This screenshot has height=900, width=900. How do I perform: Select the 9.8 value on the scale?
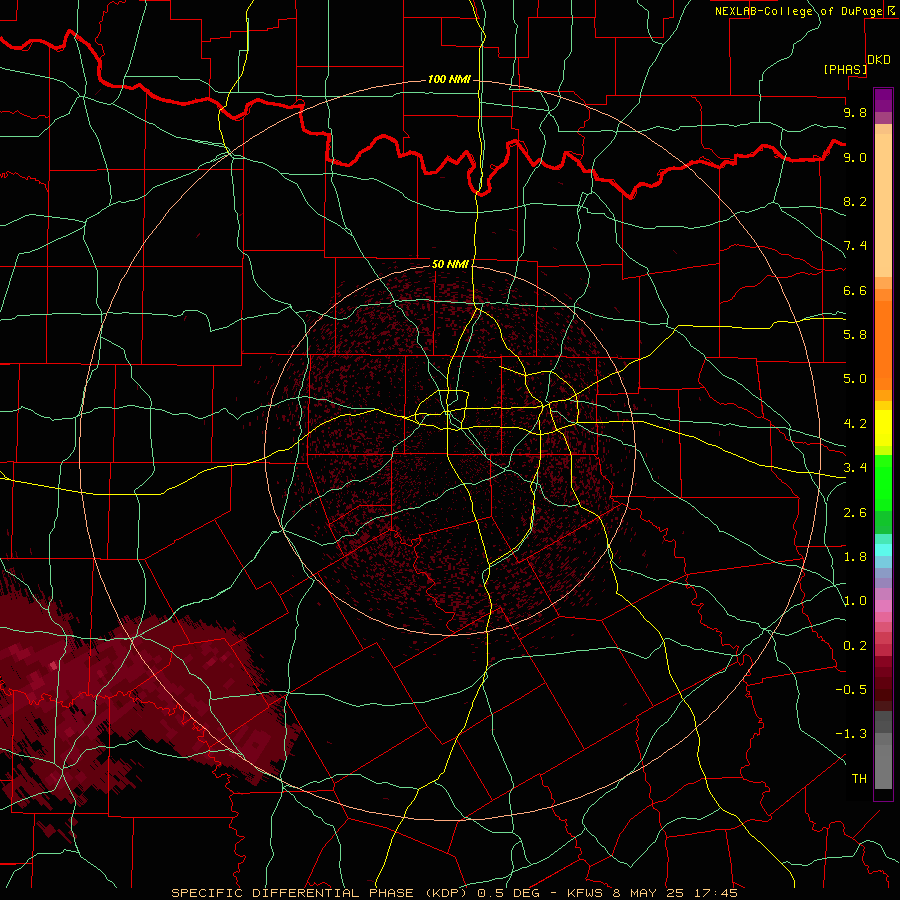click(855, 112)
